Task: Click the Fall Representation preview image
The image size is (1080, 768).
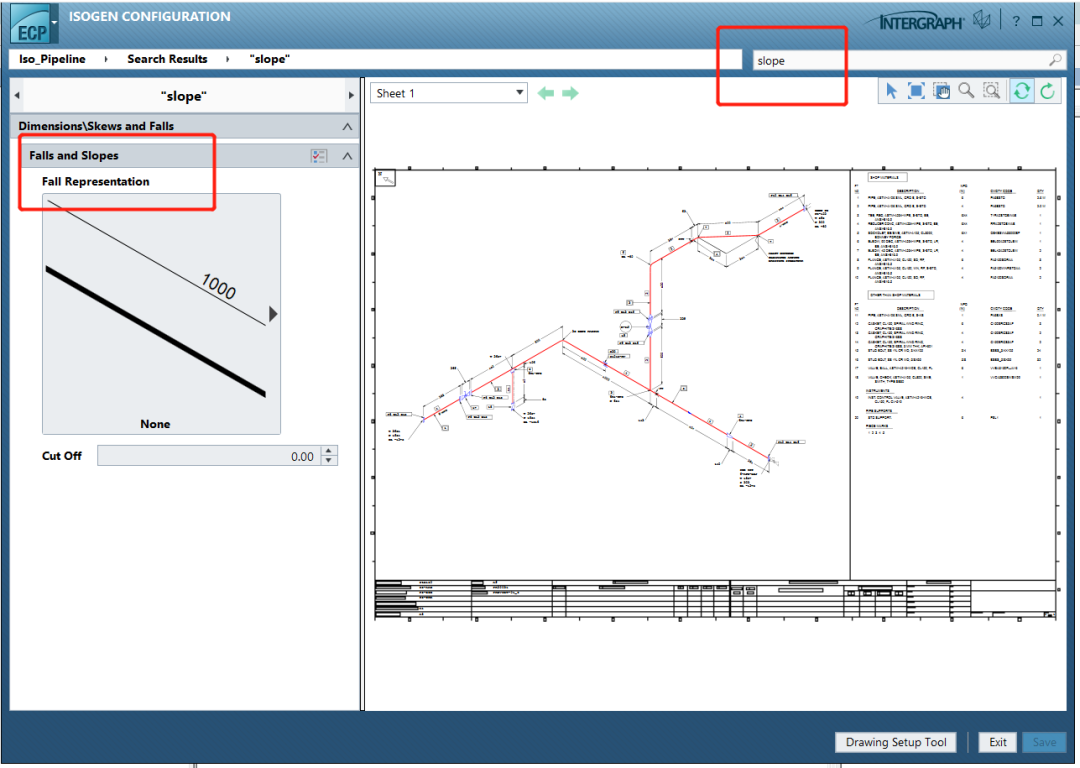Action: (x=161, y=313)
